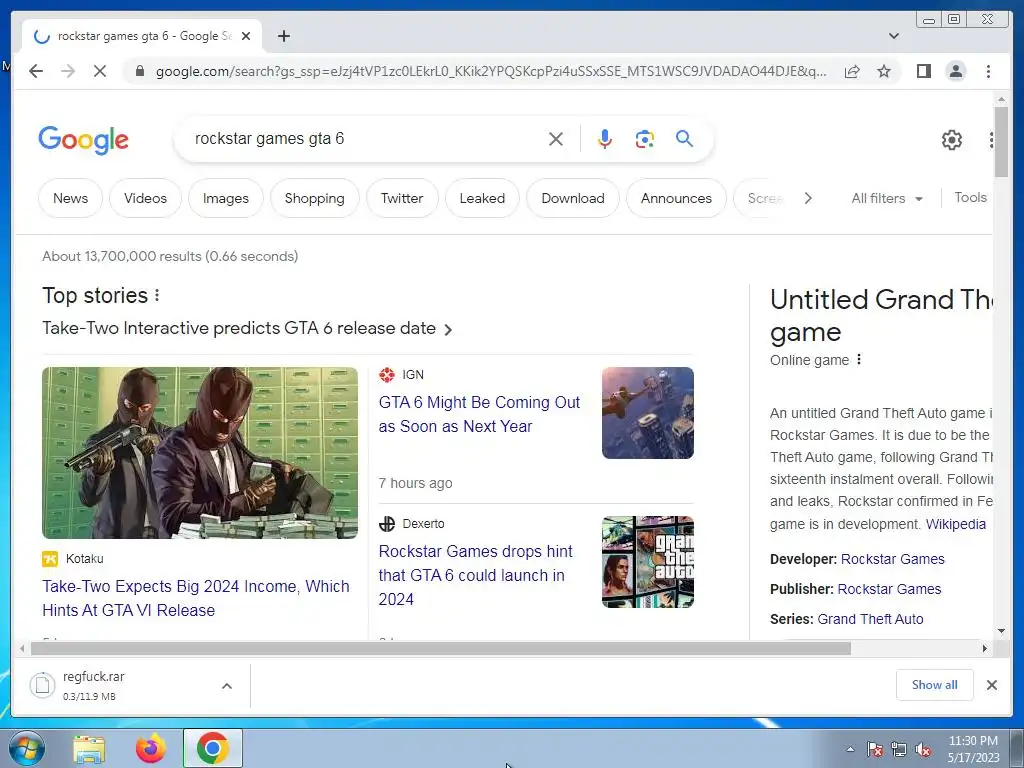The image size is (1024, 768).
Task: Open volume speaker tray icon
Action: [923, 750]
